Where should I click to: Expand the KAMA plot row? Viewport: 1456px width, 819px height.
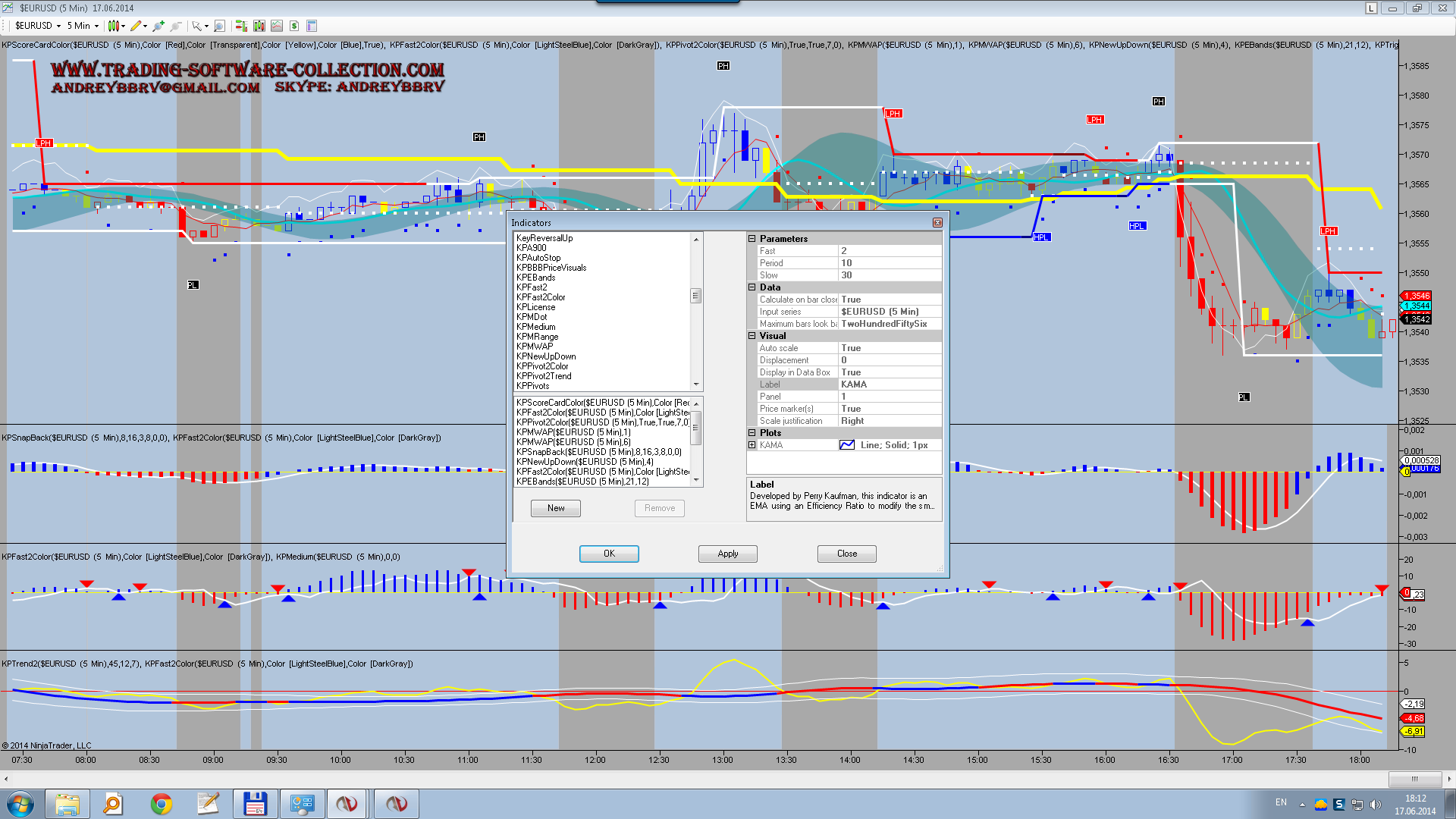(x=752, y=445)
